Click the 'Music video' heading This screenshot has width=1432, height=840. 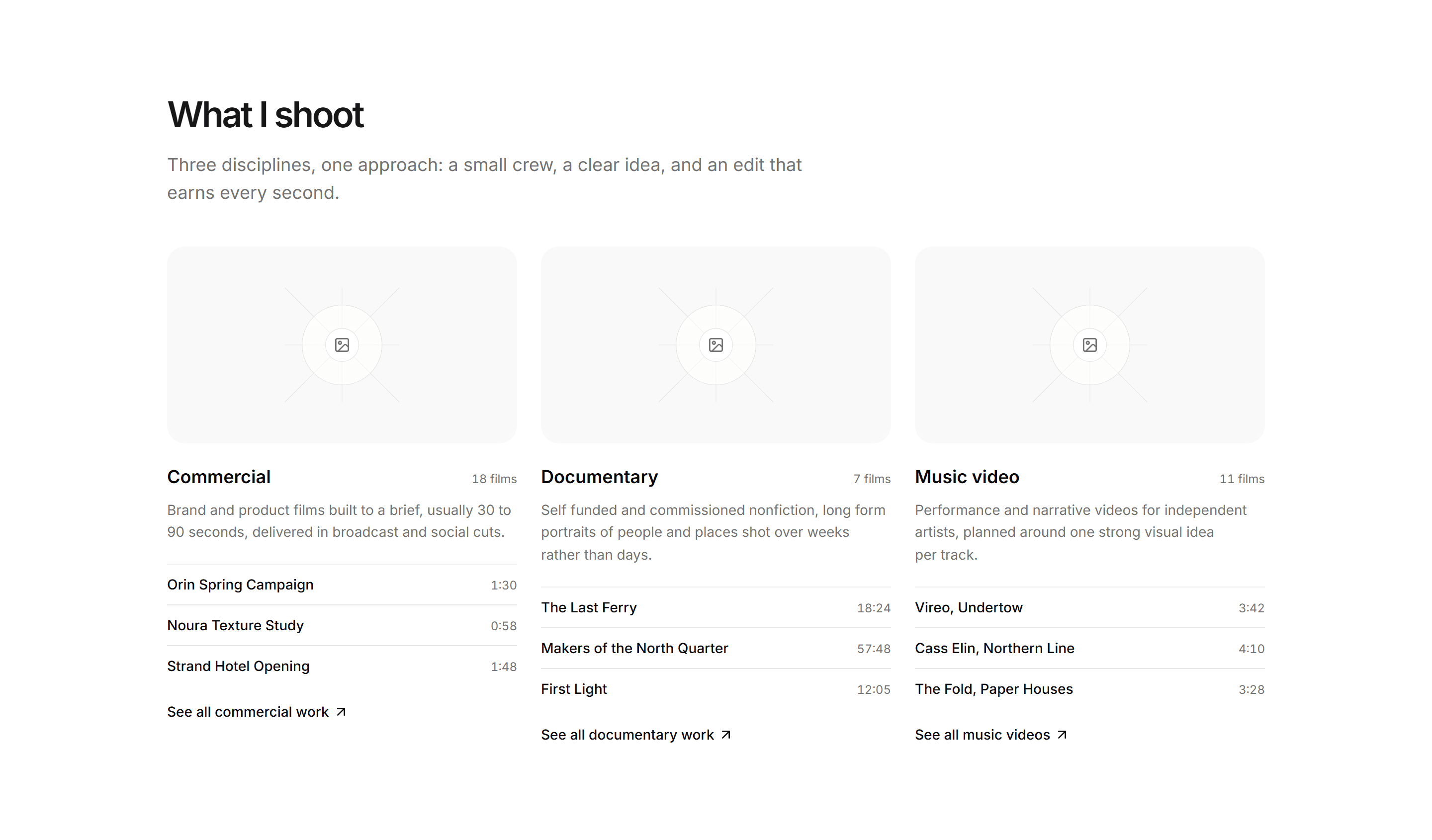click(x=967, y=477)
